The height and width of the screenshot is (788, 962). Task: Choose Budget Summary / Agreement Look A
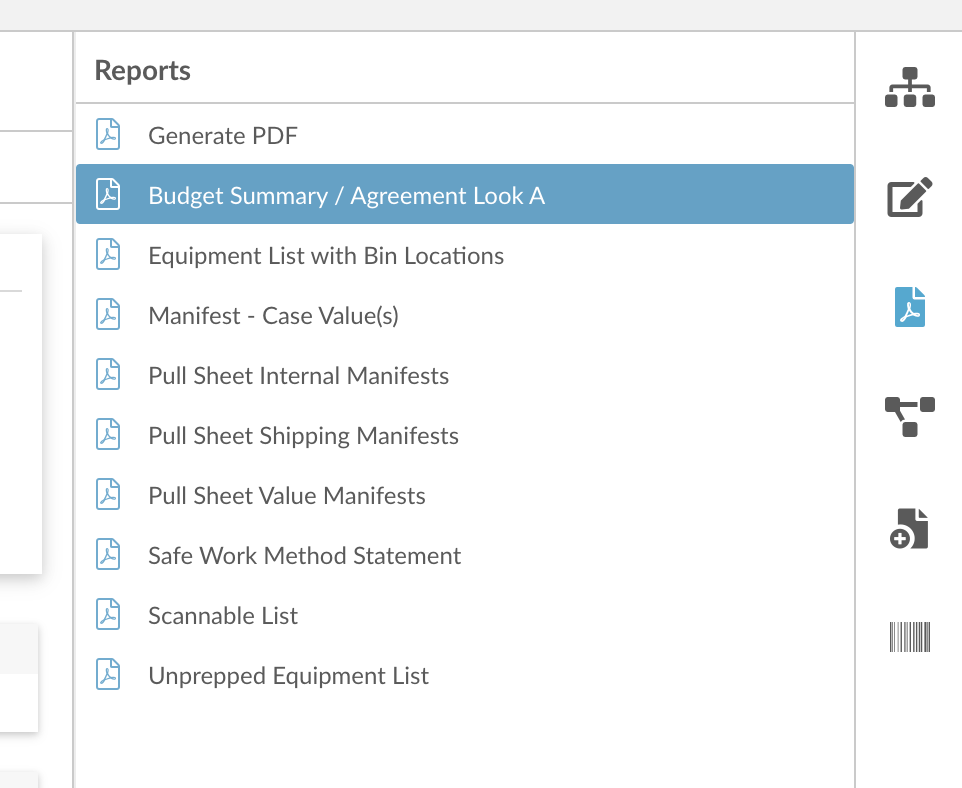(464, 195)
